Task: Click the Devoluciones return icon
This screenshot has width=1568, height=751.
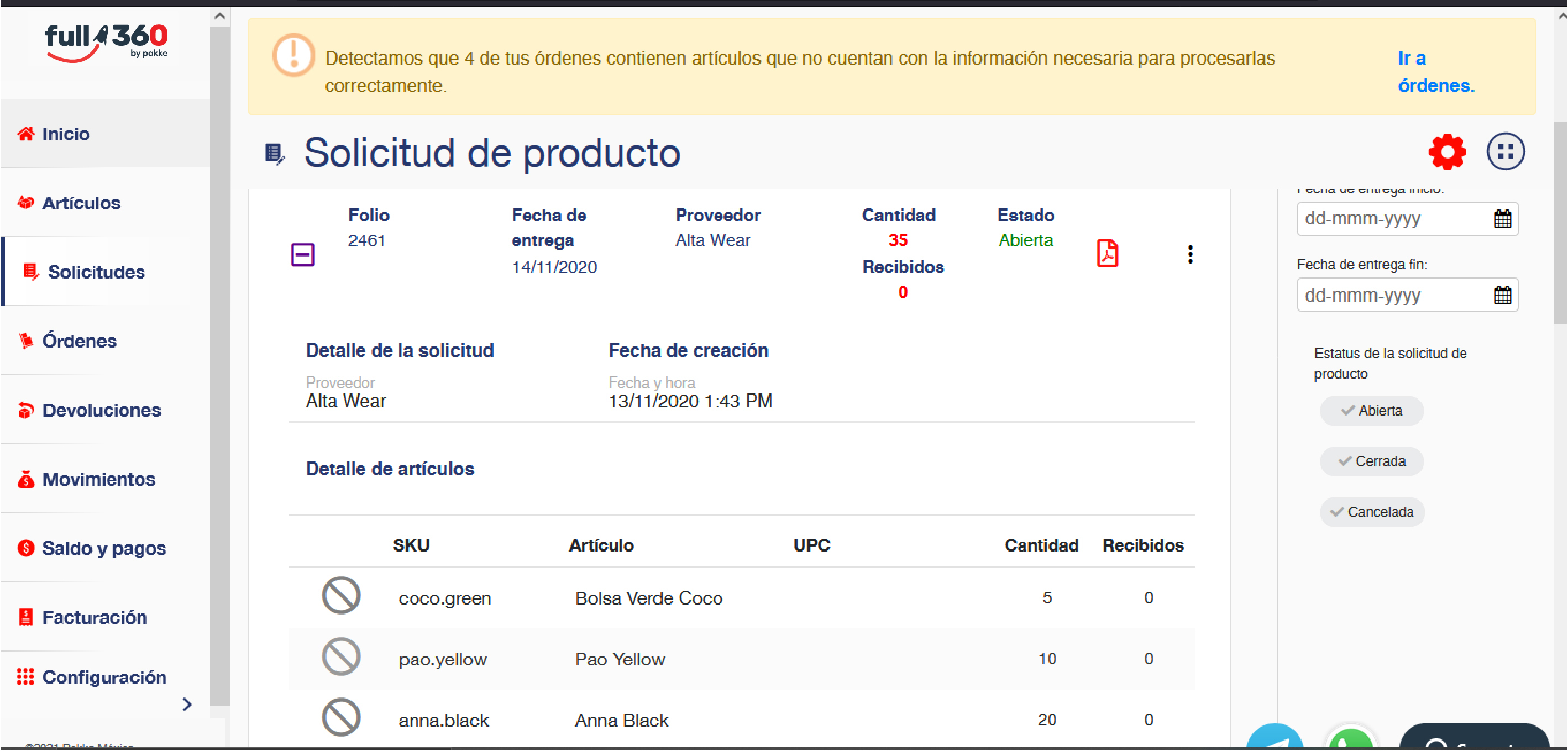Action: coord(25,410)
